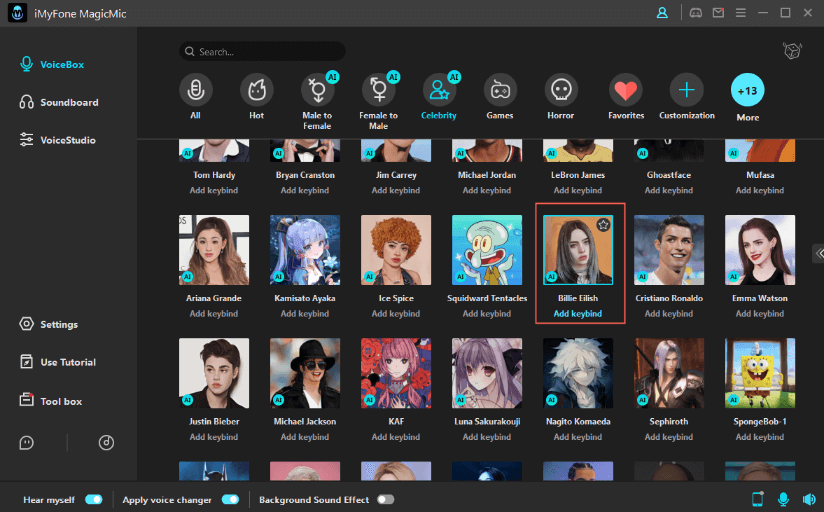This screenshot has width=824, height=512.
Task: Open the Favorites heart category
Action: coord(625,90)
